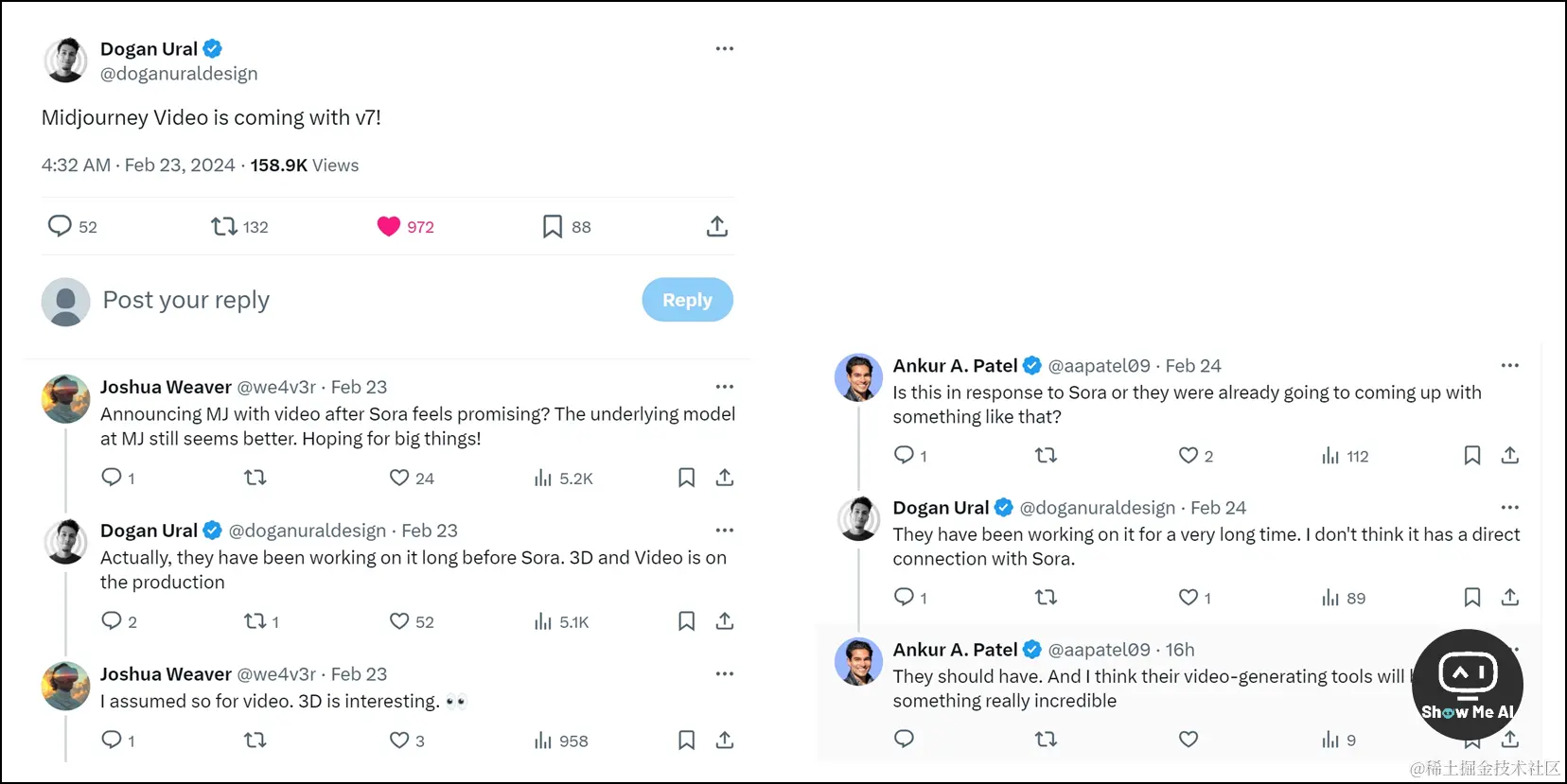Screen dimensions: 1567x784
Task: Bookmark Joshua Weaver's 3D is interesting reply
Action: tap(687, 740)
